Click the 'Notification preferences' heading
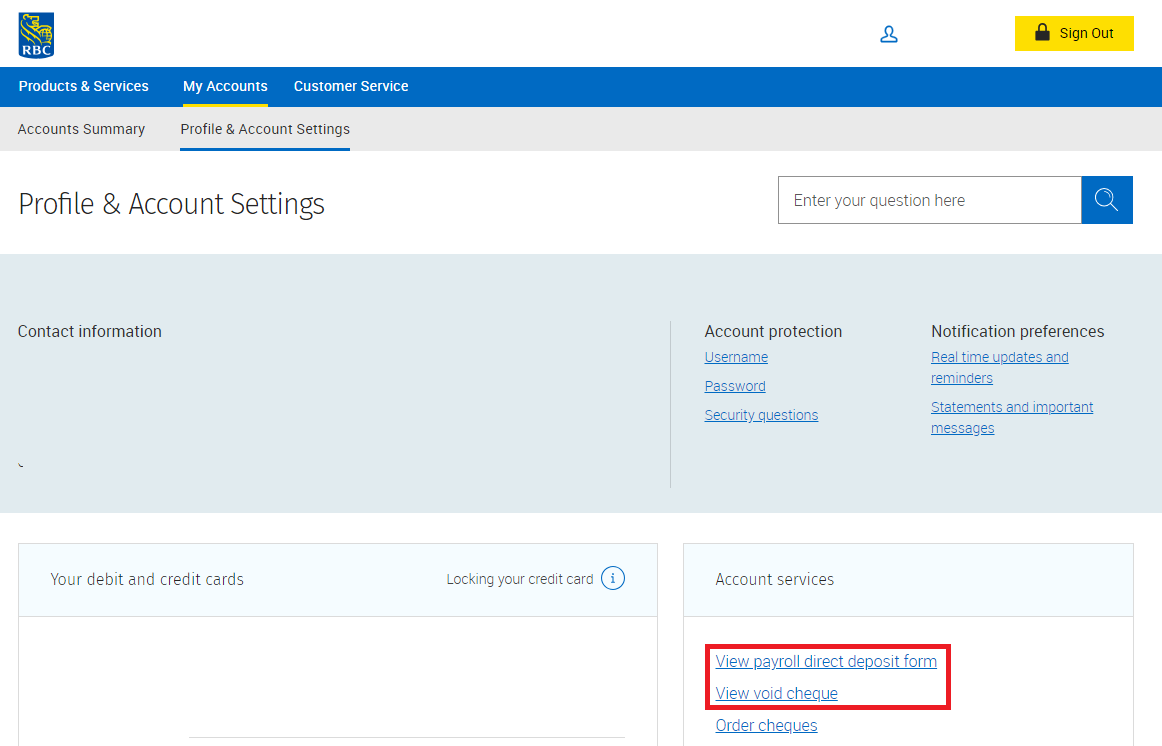Viewport: 1162px width, 746px height. tap(1017, 331)
